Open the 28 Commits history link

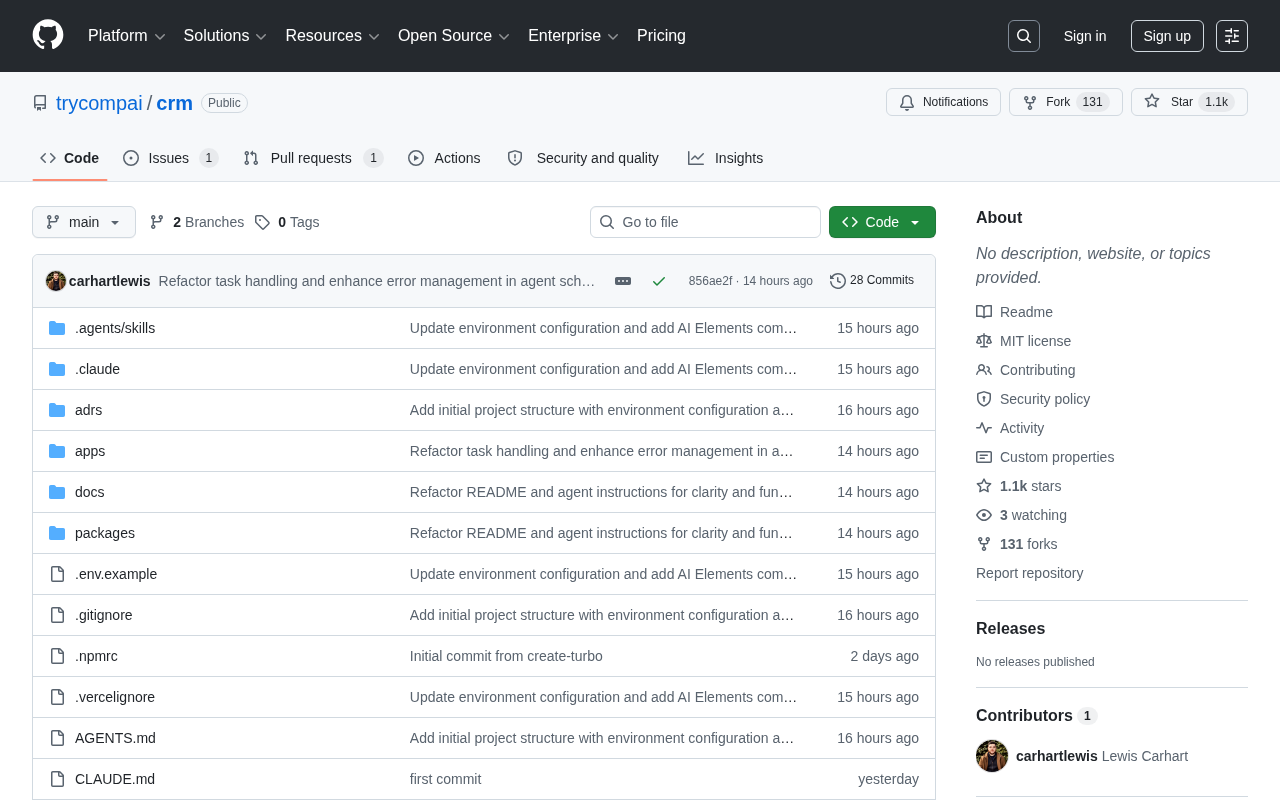(872, 281)
